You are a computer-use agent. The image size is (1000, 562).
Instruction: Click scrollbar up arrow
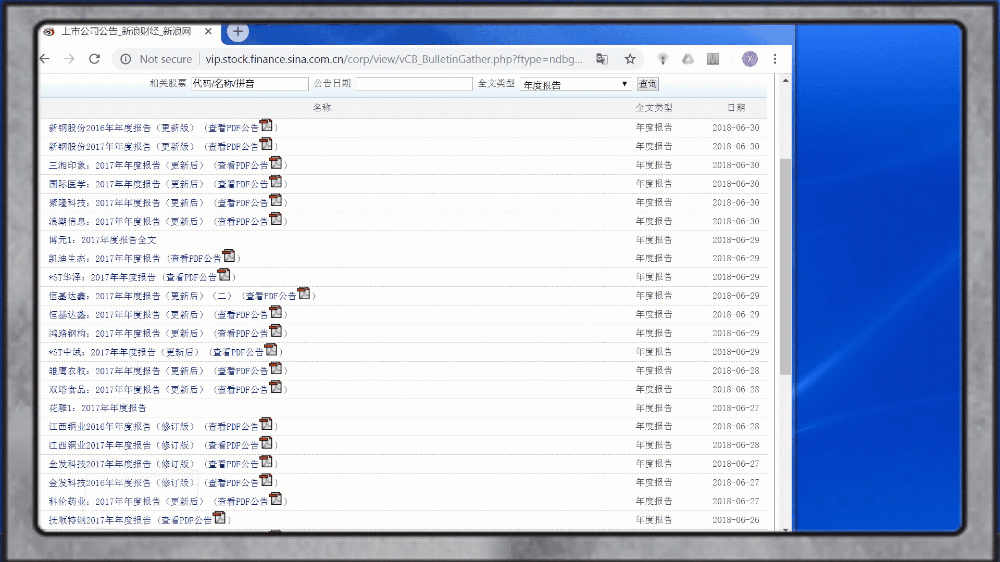click(x=785, y=81)
